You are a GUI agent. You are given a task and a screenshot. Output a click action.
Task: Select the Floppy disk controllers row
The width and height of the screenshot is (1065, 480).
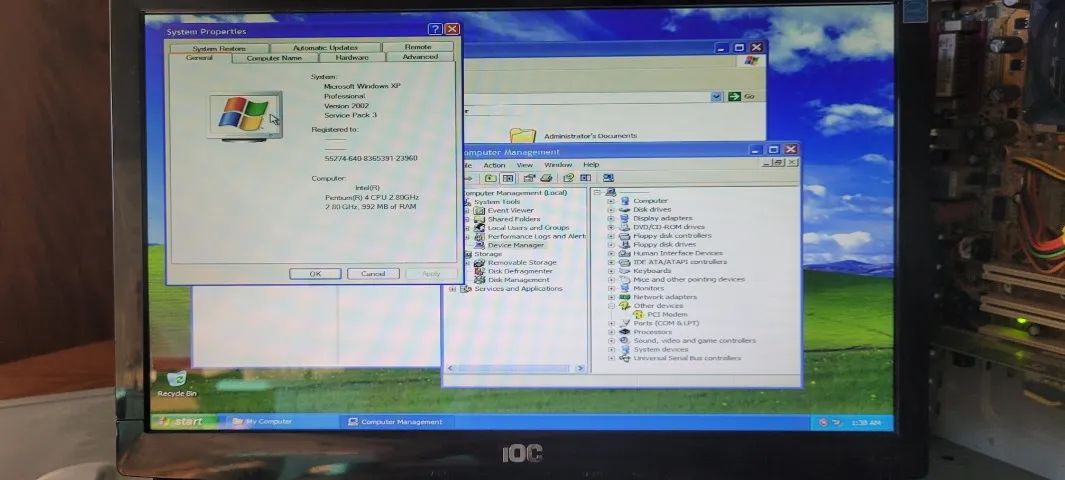(x=665, y=236)
